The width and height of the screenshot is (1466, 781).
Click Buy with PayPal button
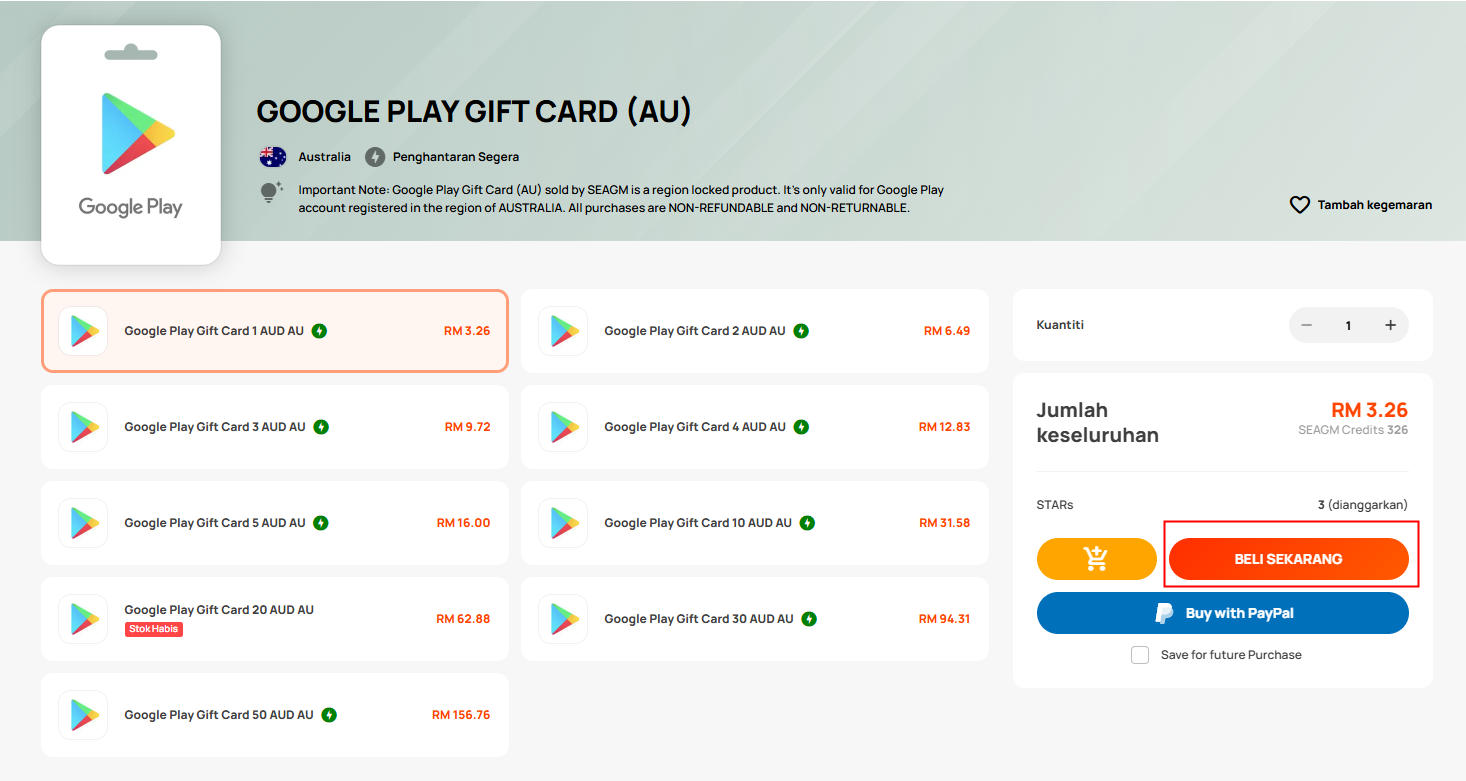click(1223, 613)
